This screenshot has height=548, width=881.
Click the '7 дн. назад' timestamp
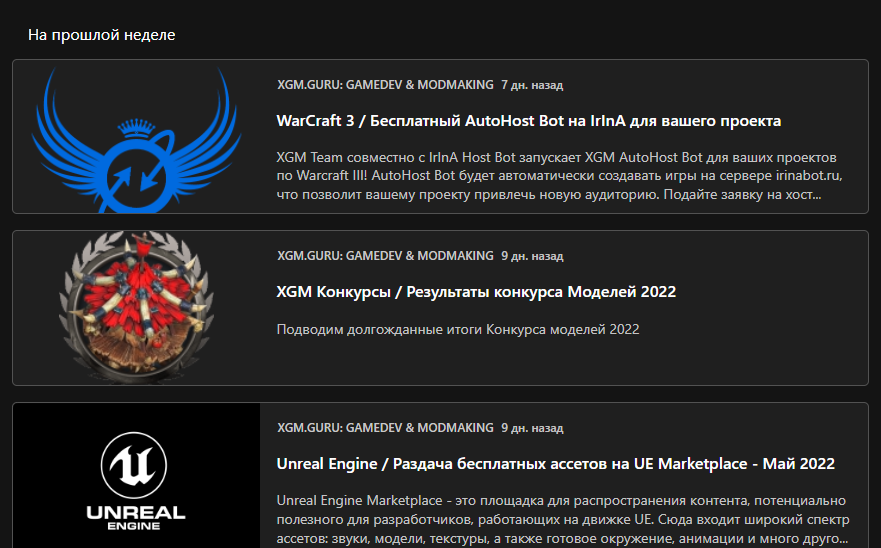point(532,85)
